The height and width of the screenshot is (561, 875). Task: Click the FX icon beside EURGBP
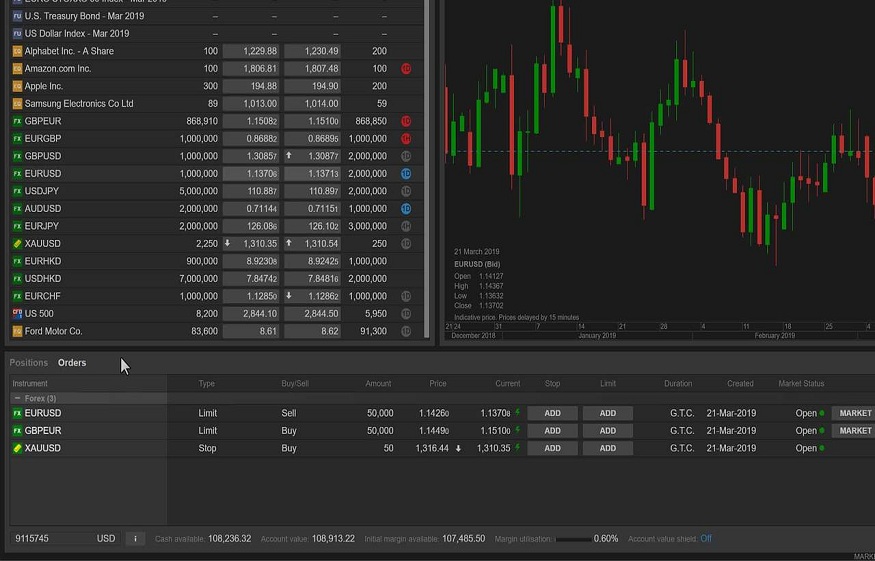pyautogui.click(x=17, y=138)
